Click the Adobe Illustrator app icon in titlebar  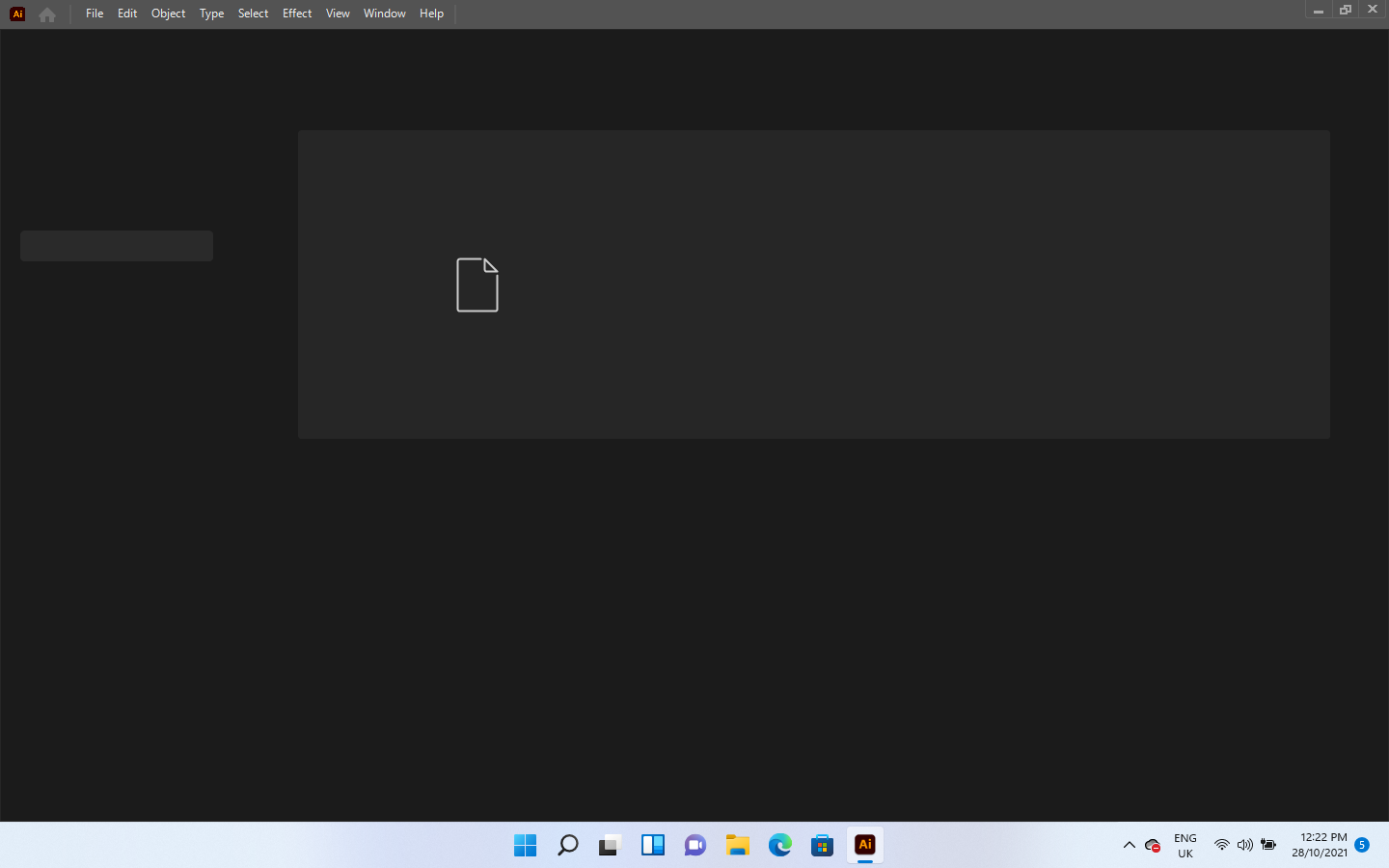point(16,14)
